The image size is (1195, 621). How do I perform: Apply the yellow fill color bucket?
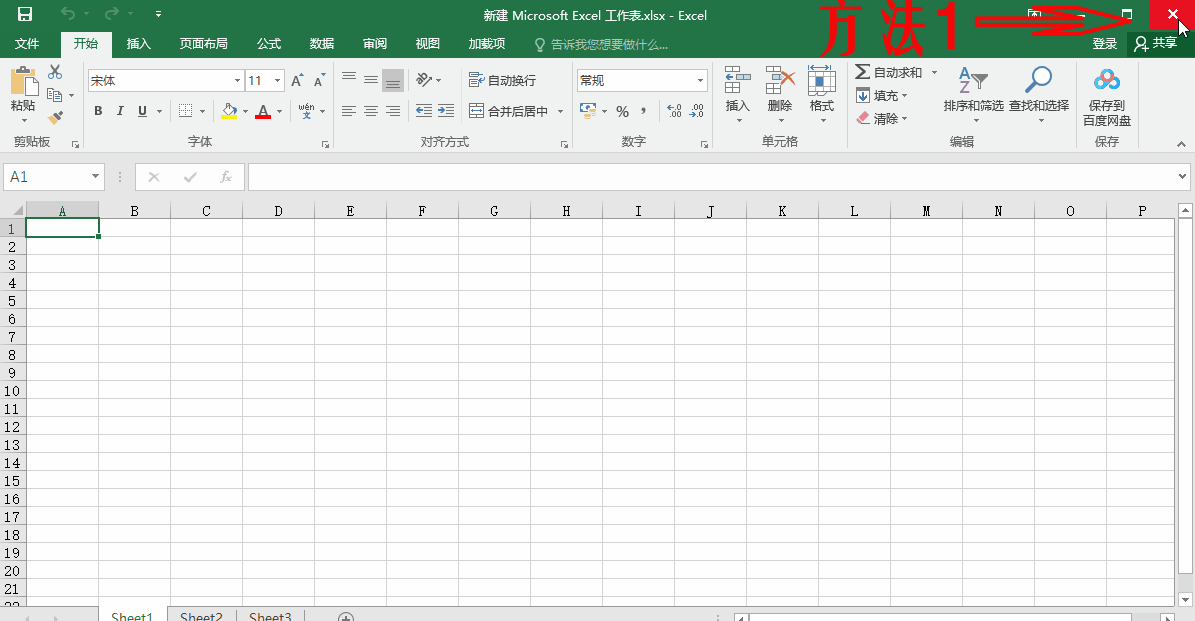pyautogui.click(x=229, y=111)
